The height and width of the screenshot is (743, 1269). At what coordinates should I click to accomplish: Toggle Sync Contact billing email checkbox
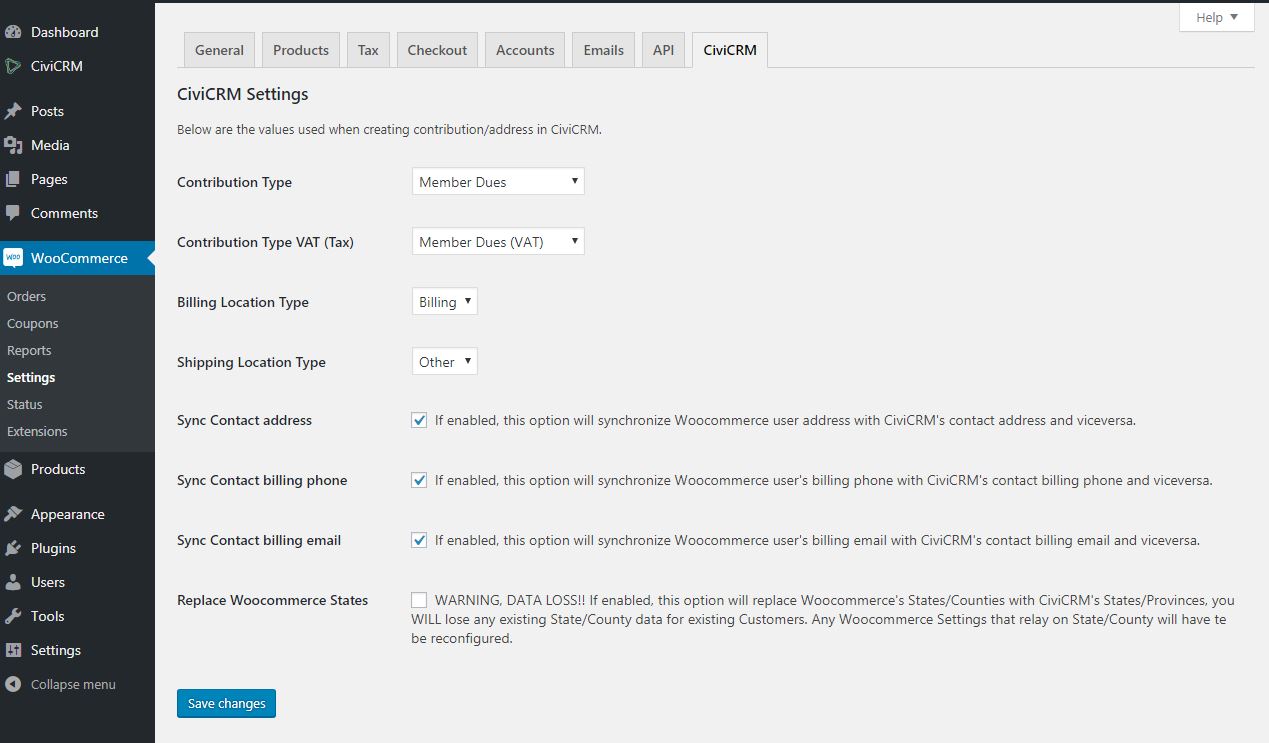pos(419,540)
